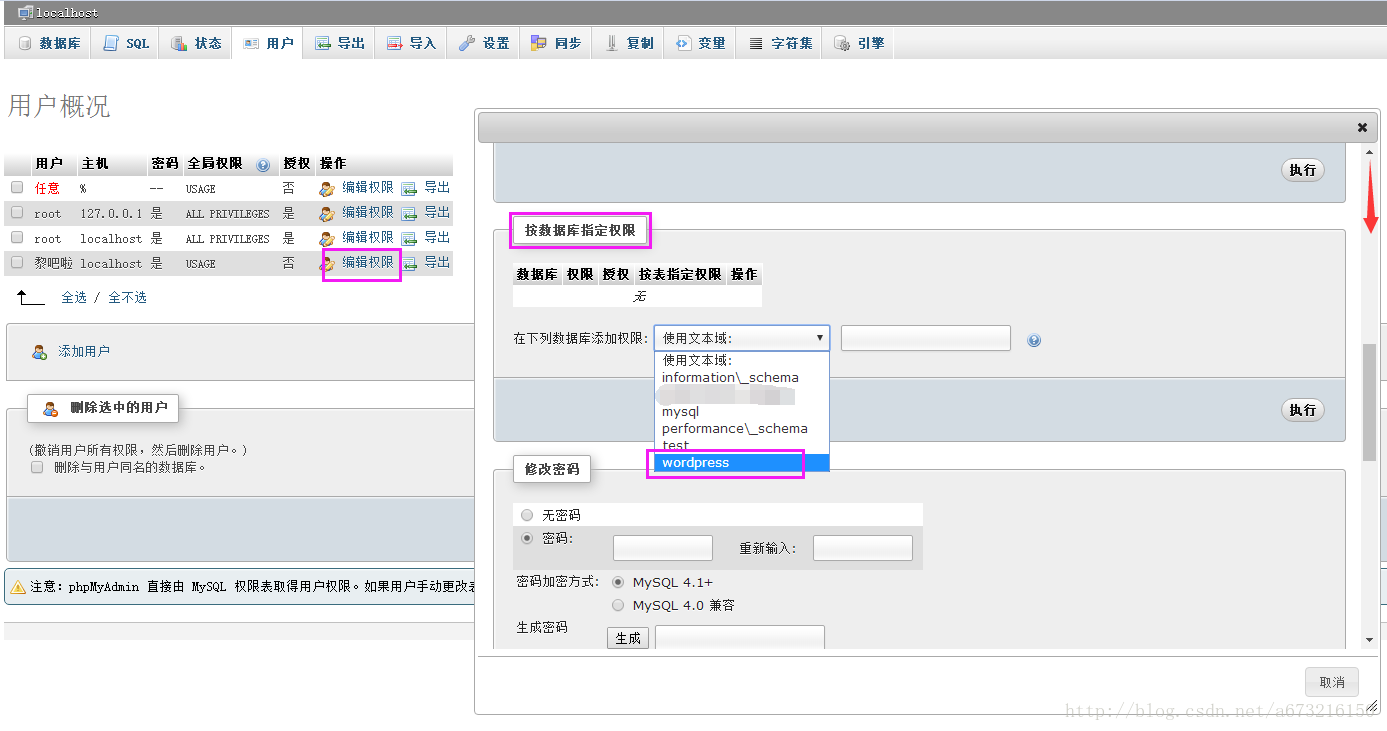Select information\_schema from the list
The width and height of the screenshot is (1387, 731).
pyautogui.click(x=742, y=377)
